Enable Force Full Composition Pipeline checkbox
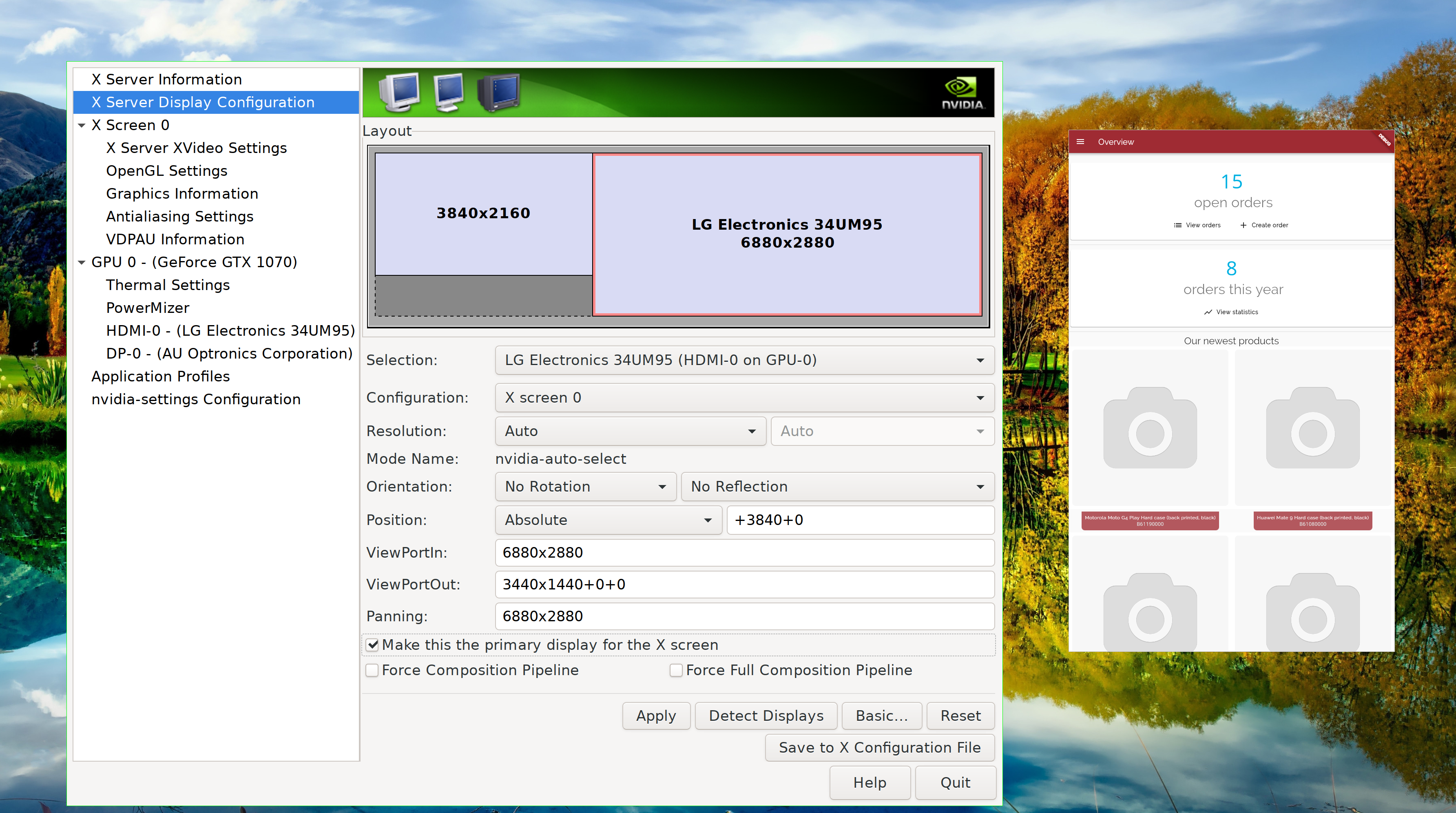 (x=676, y=671)
